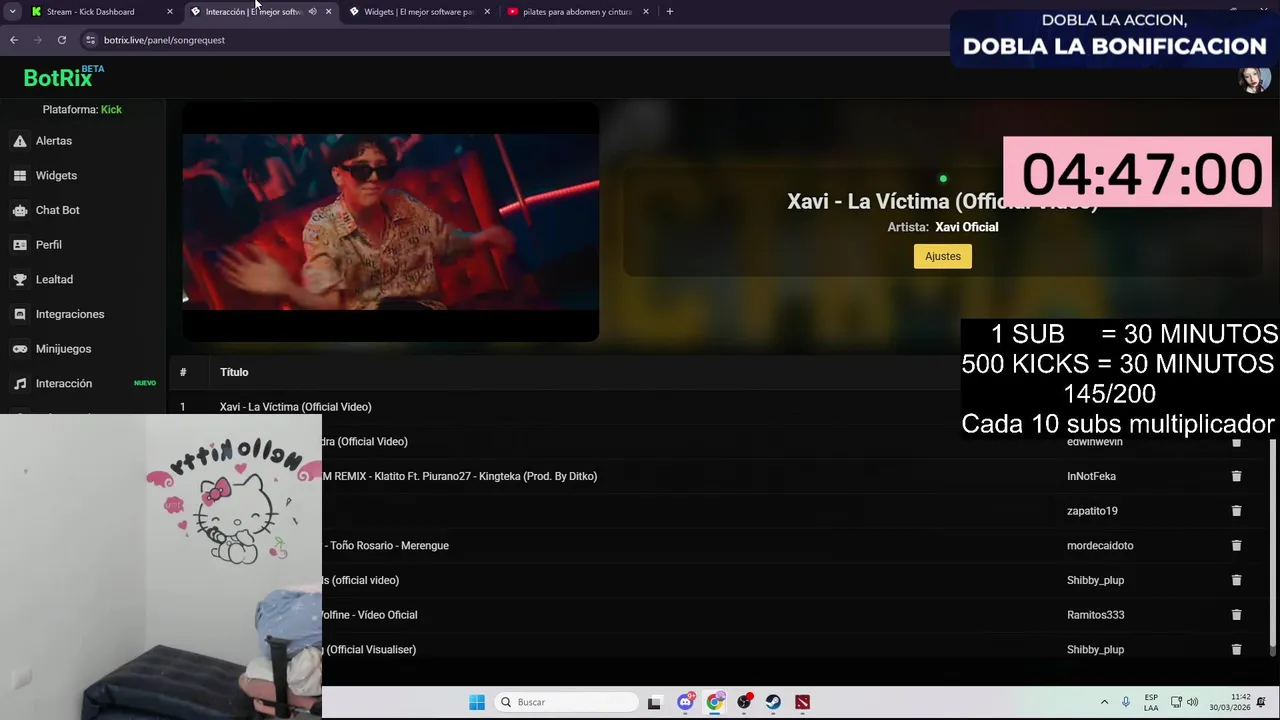Screen dimensions: 1280x720
Task: Open Integraciones in the sidebar
Action: pyautogui.click(x=70, y=314)
